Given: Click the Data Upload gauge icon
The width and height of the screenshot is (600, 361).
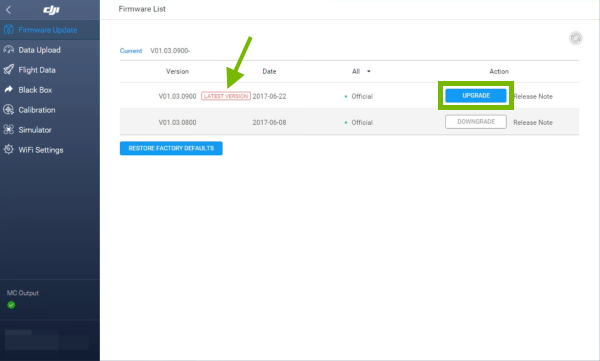Looking at the screenshot, I should tap(8, 50).
